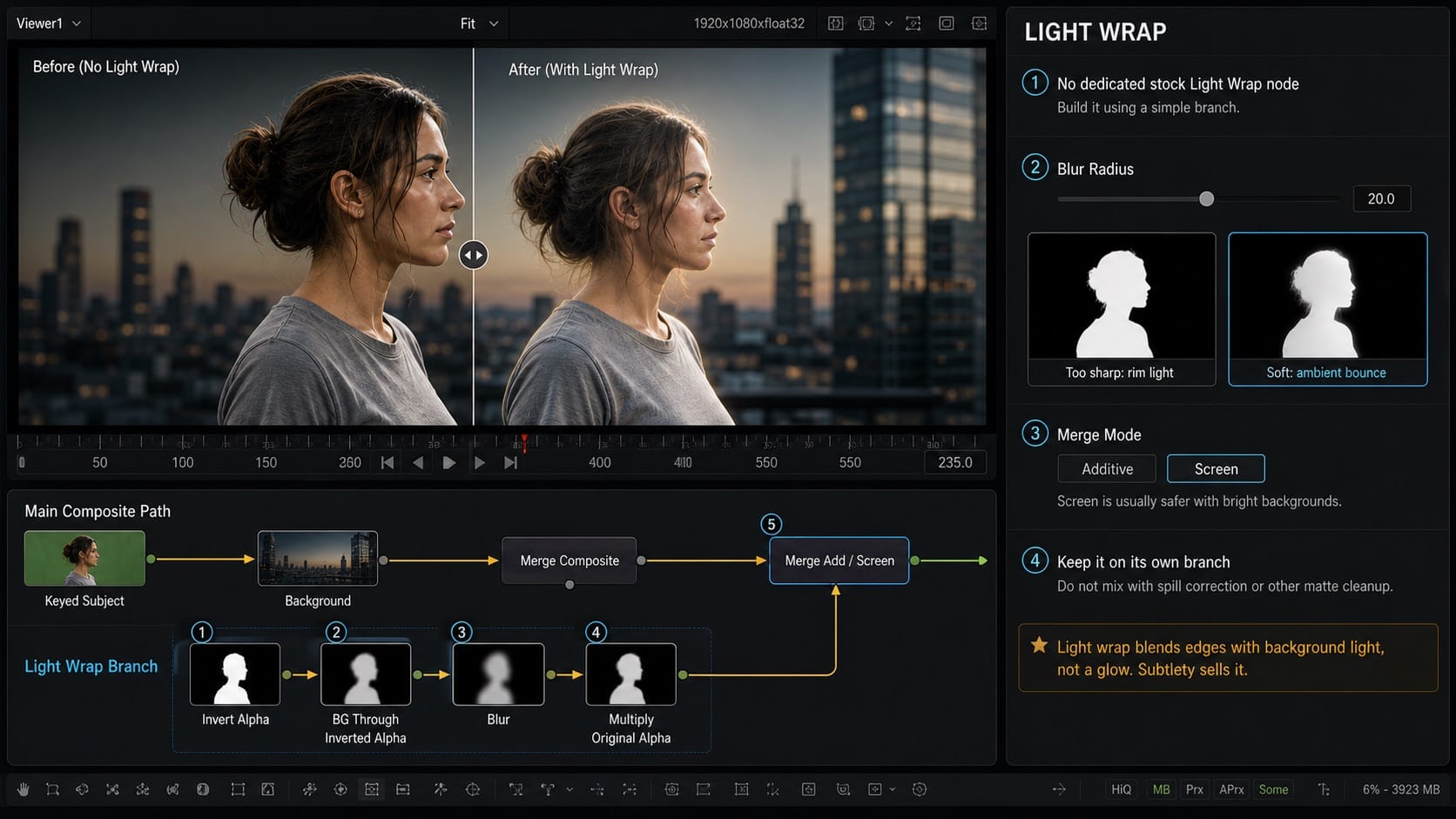Screen dimensions: 1456x819
Task: Choose the 'Soft: ambient bounce' preview
Action: [x=1328, y=309]
